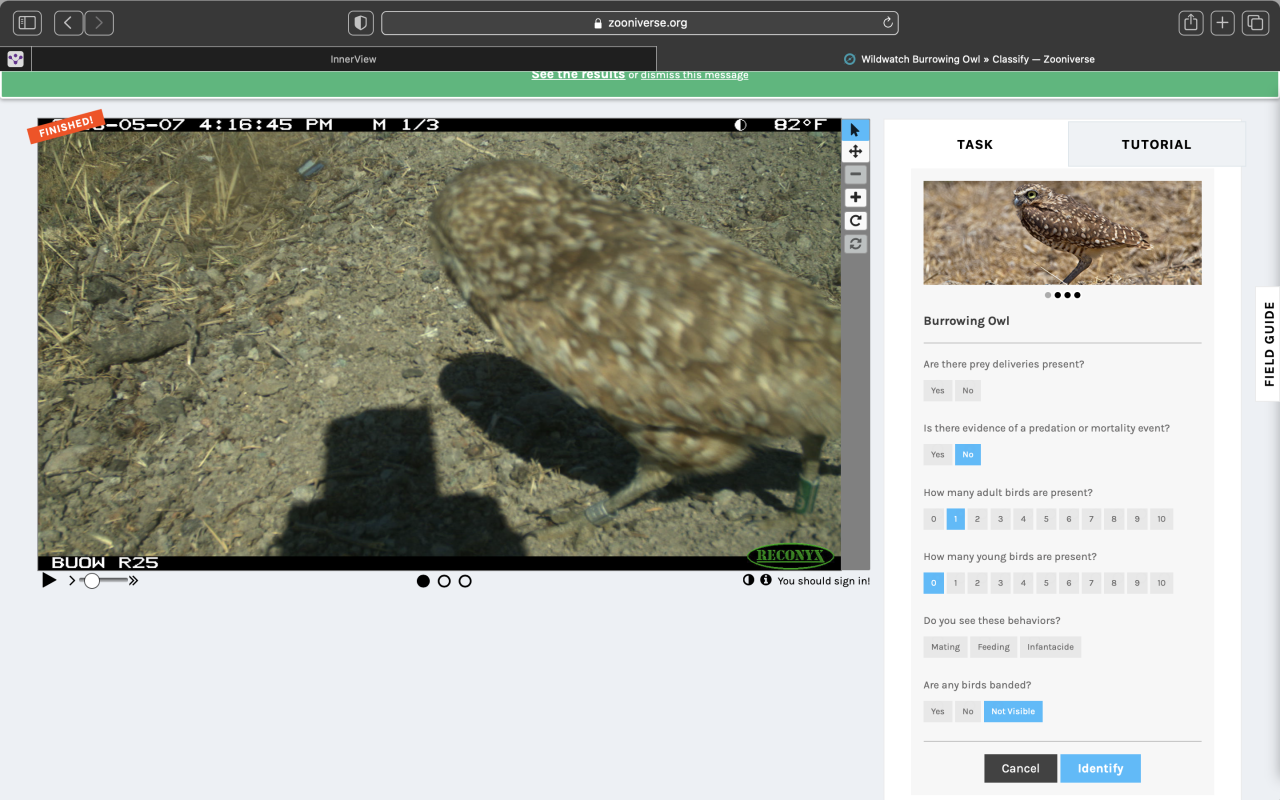Go forward in browser history
Screen dimensions: 1280x800
point(99,22)
